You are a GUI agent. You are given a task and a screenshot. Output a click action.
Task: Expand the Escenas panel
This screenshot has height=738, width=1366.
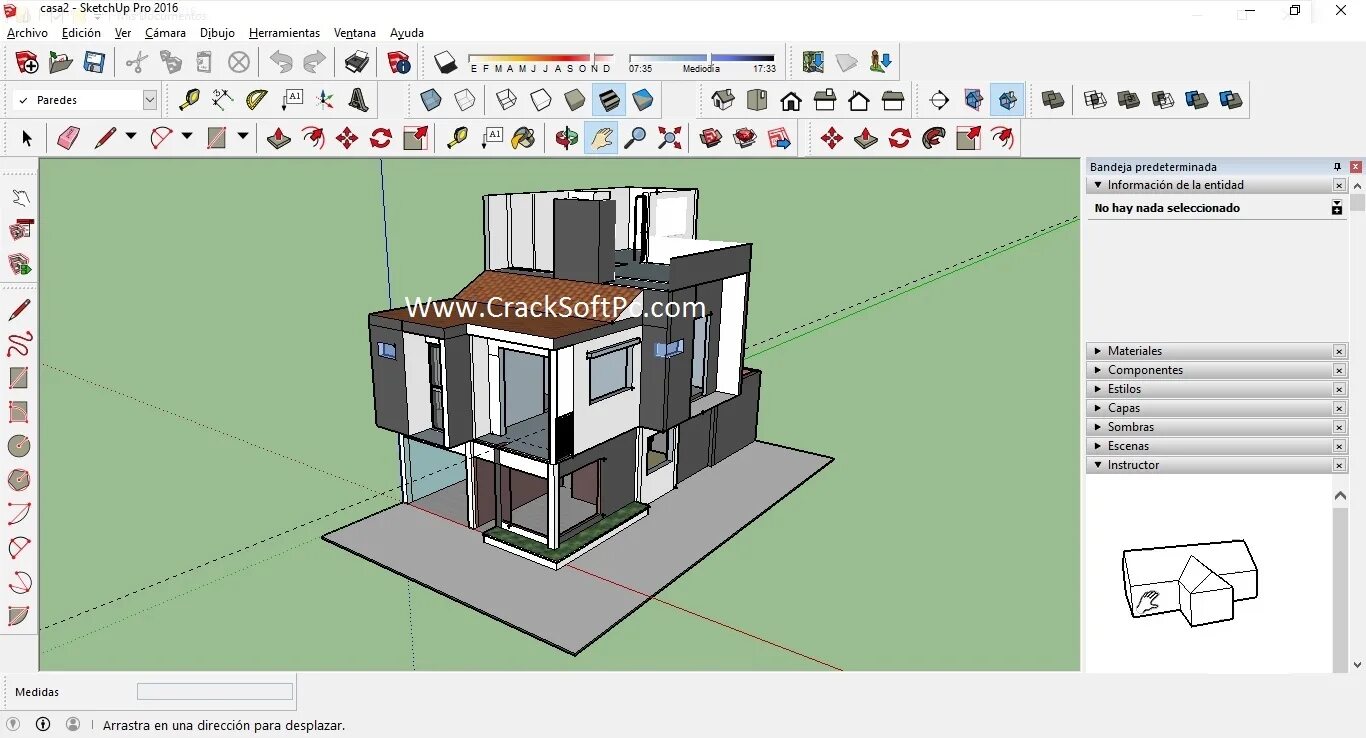coord(1217,446)
